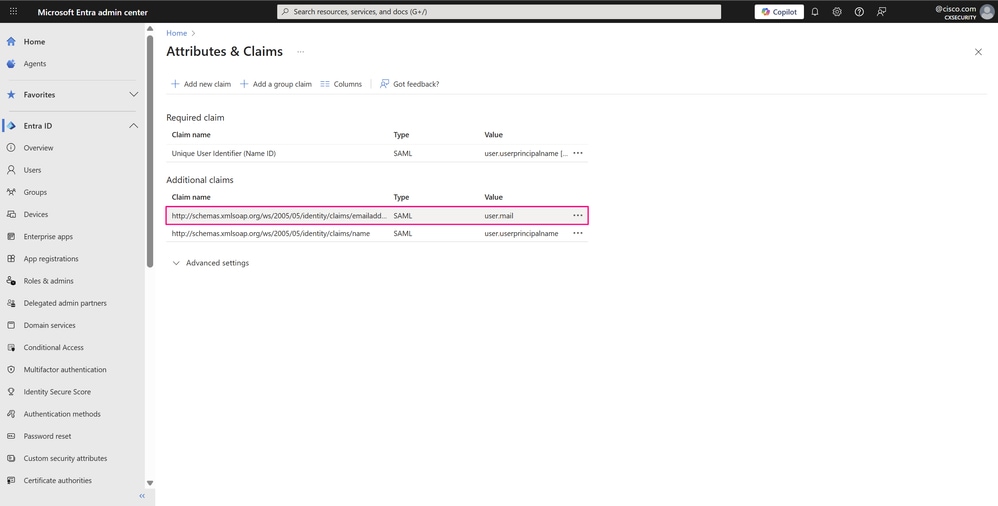Image resolution: width=998 pixels, height=506 pixels.
Task: Select the identity/claims/name claim
Action: point(271,234)
